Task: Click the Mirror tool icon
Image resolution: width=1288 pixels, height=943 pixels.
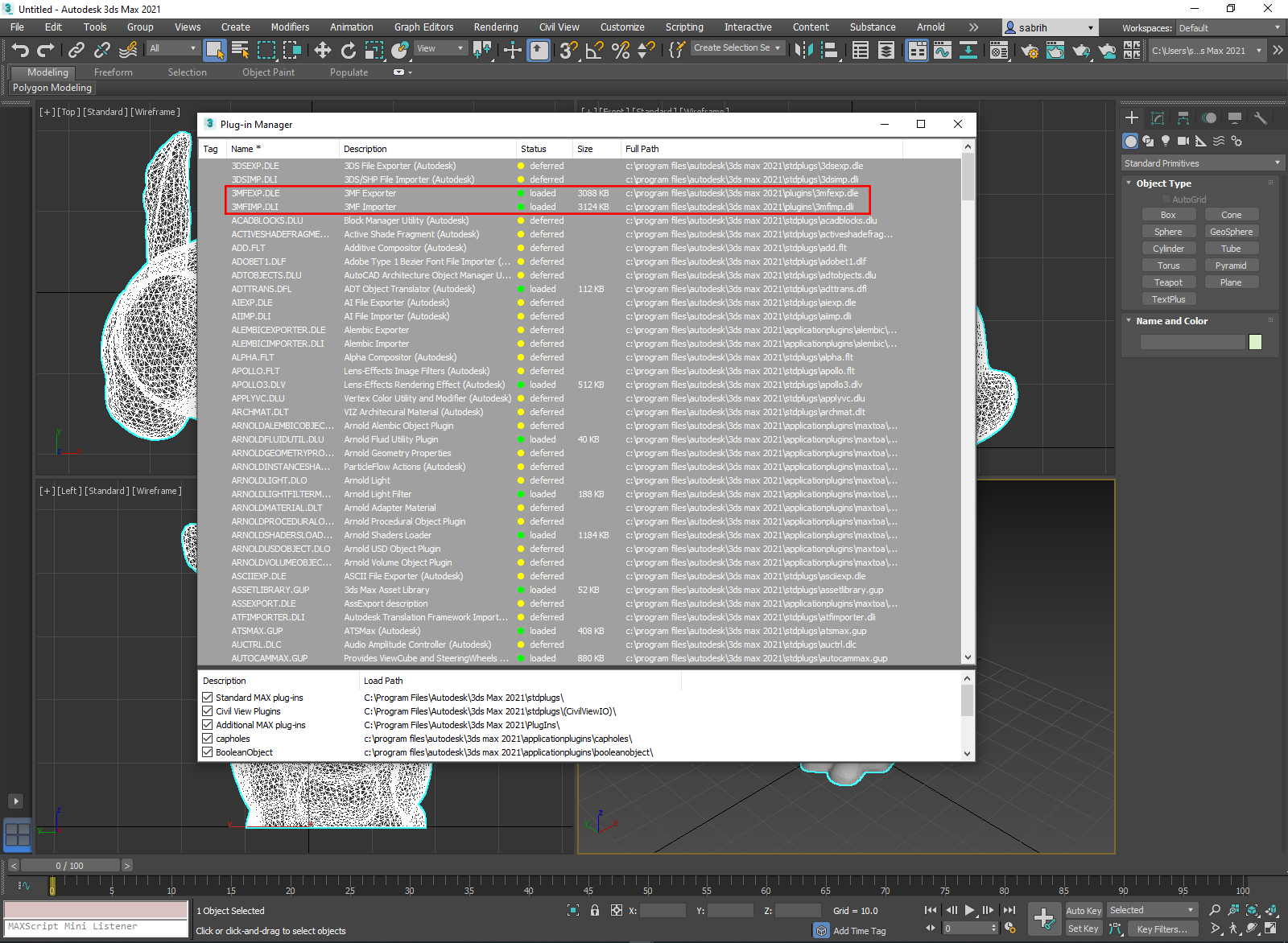Action: click(803, 51)
